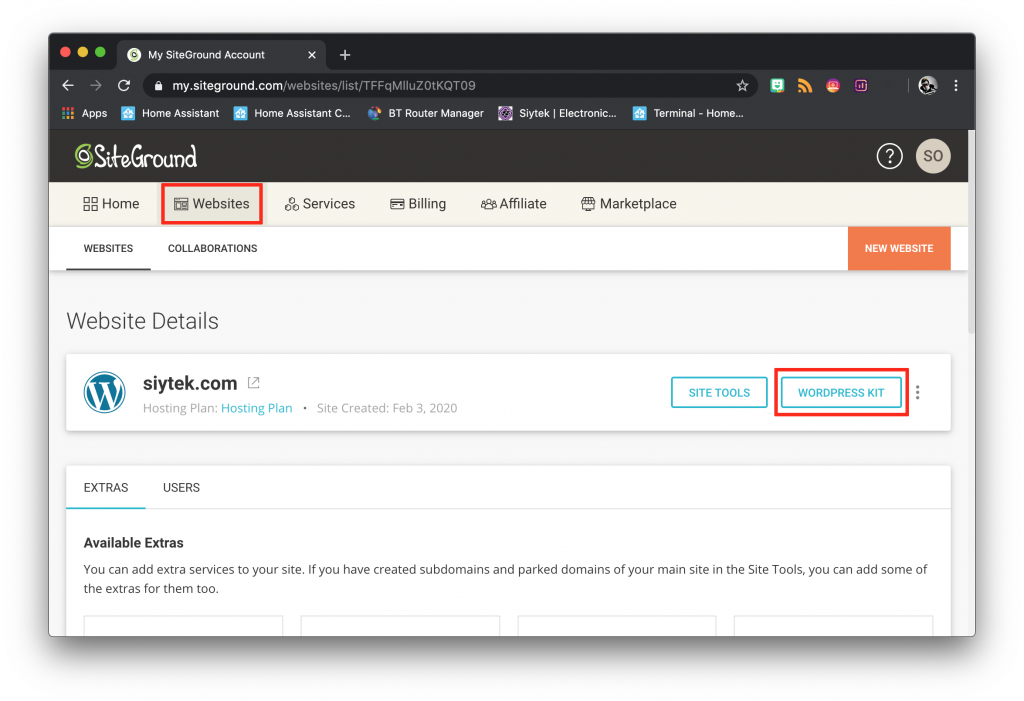Select the My SiteGround Account browser tab
1024x701 pixels.
point(221,55)
